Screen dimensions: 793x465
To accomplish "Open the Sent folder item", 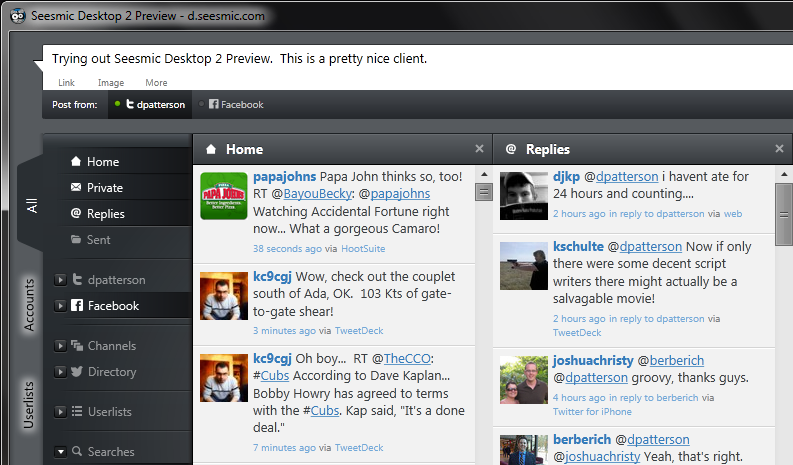I will 91,240.
